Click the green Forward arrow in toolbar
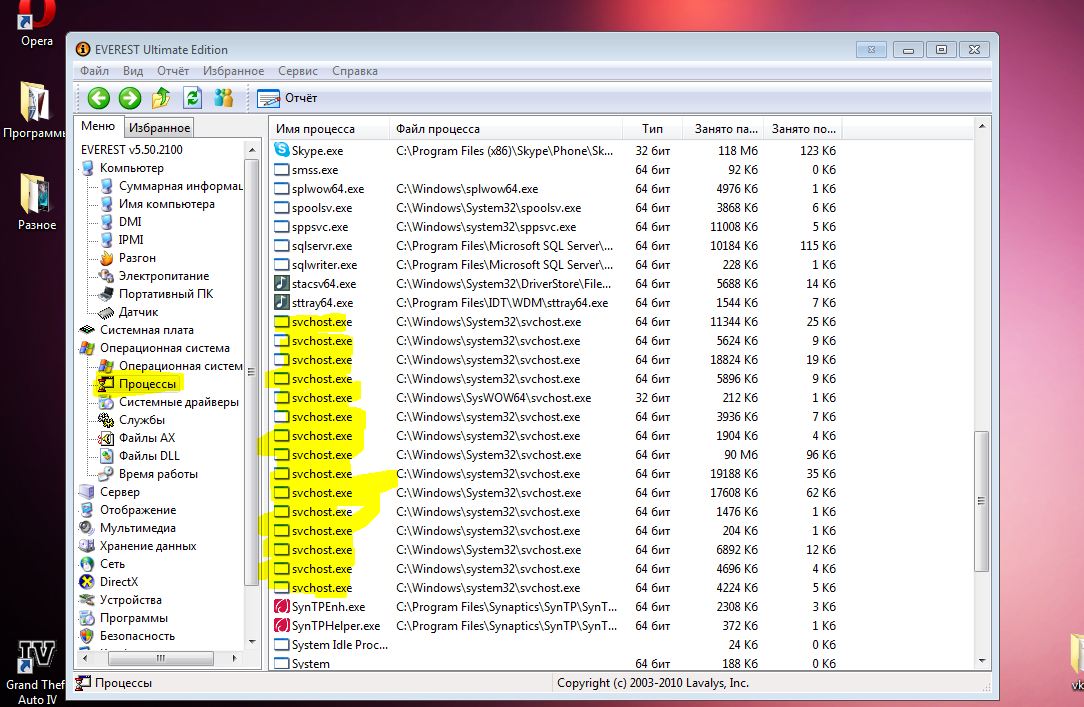 click(129, 98)
